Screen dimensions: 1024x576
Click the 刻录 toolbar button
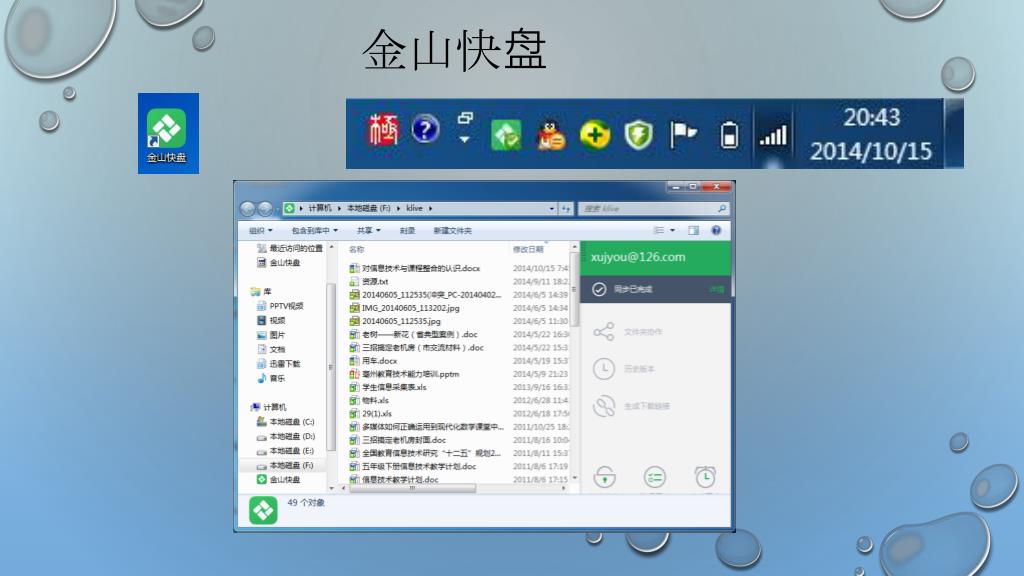click(x=408, y=231)
